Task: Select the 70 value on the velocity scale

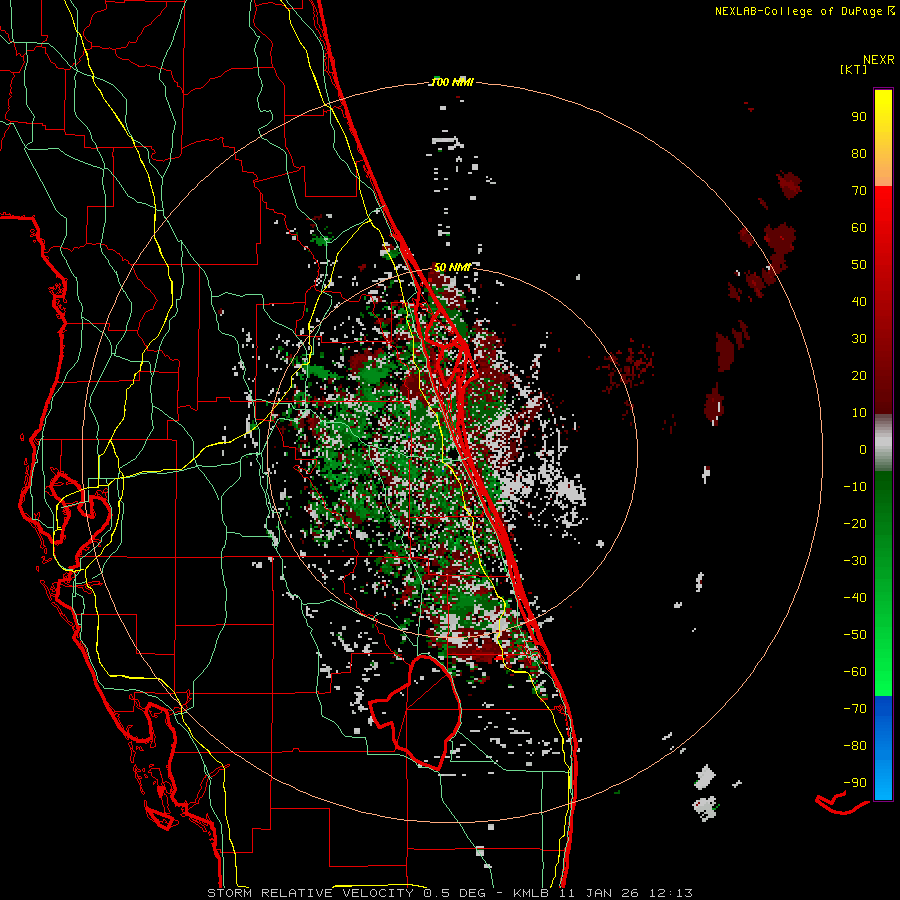Action: pos(859,191)
